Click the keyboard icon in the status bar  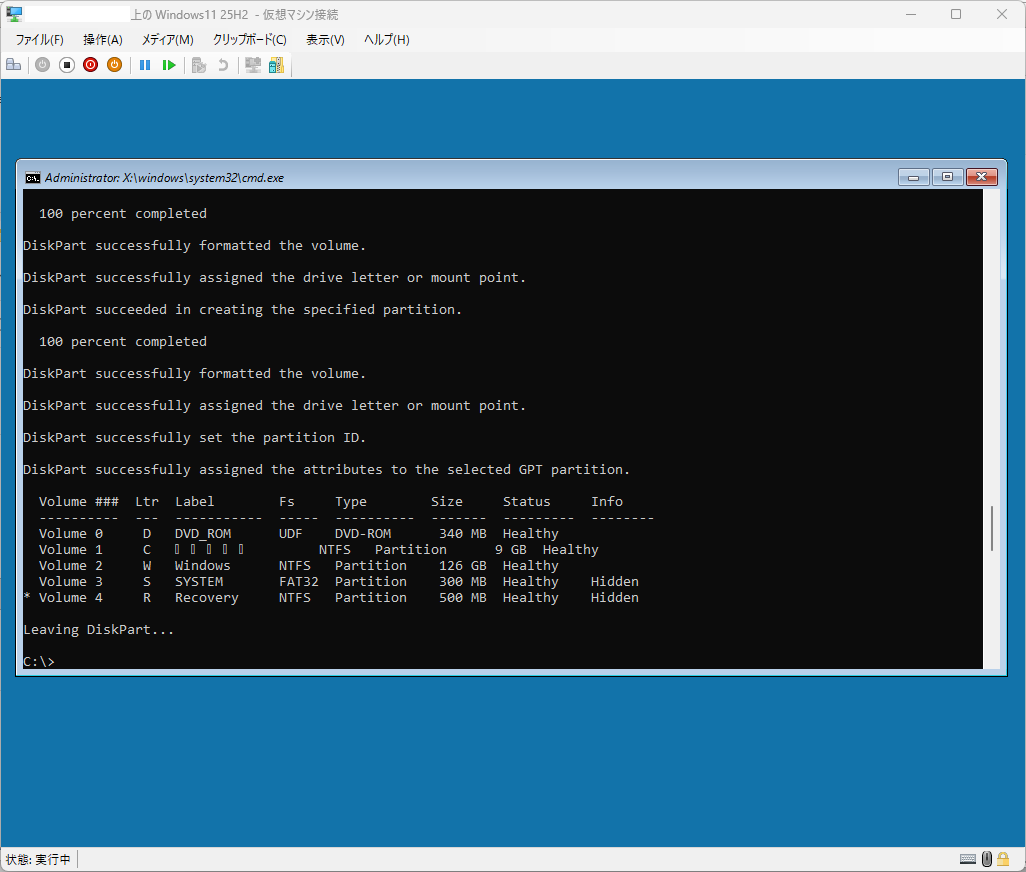[968, 859]
